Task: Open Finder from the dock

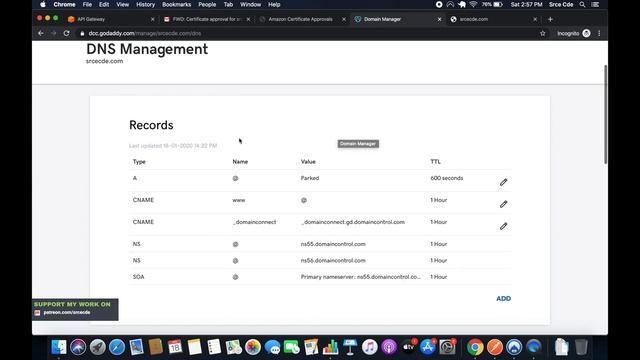Action: pyautogui.click(x=59, y=347)
